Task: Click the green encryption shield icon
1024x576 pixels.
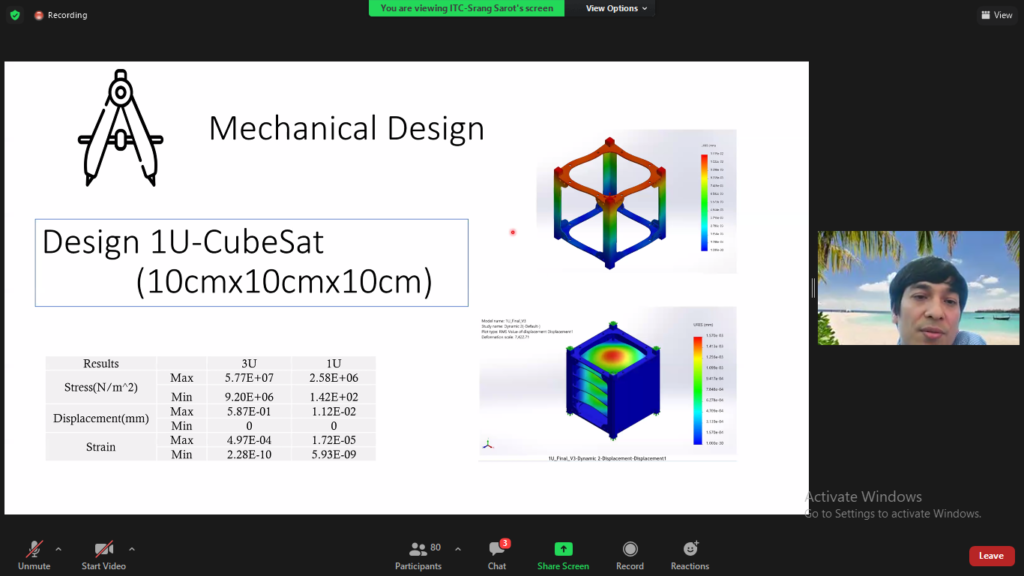Action: 14,15
